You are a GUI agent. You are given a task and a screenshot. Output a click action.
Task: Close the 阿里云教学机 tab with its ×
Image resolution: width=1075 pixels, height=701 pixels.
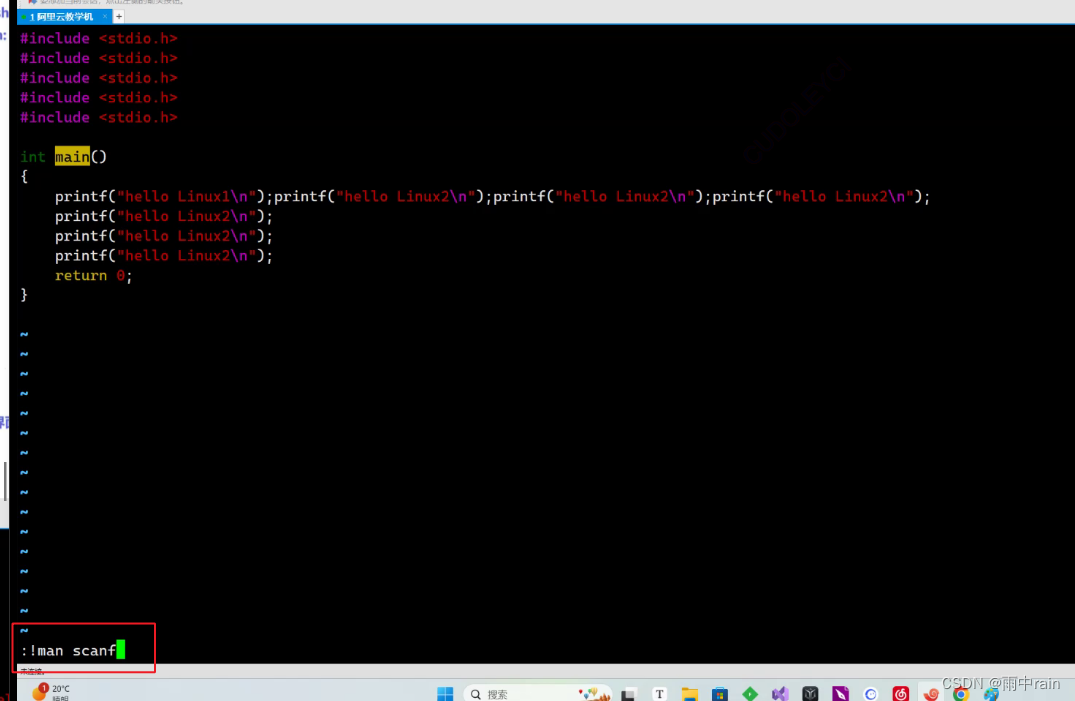pos(105,16)
